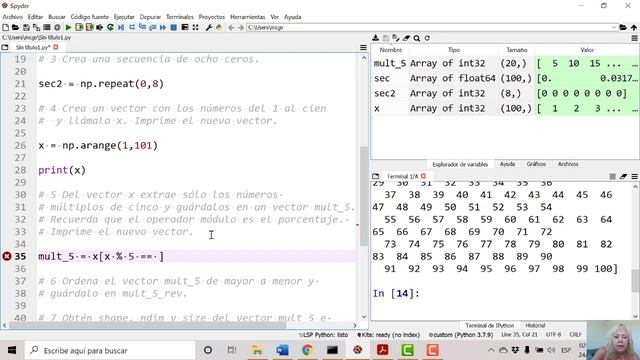The height and width of the screenshot is (360, 640).
Task: Expand the working directory path dropdown
Action: (x=614, y=27)
